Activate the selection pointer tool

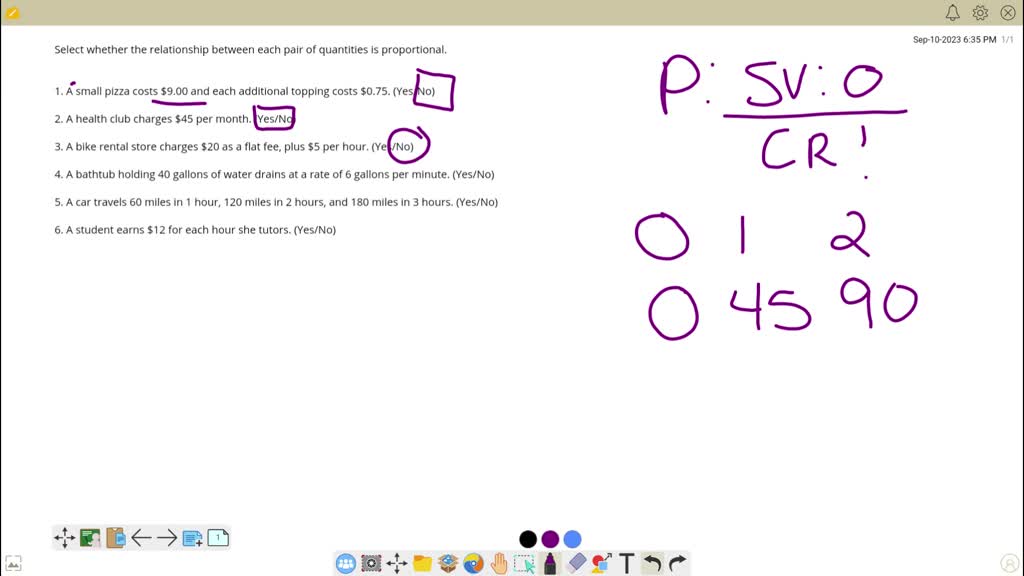tap(525, 563)
